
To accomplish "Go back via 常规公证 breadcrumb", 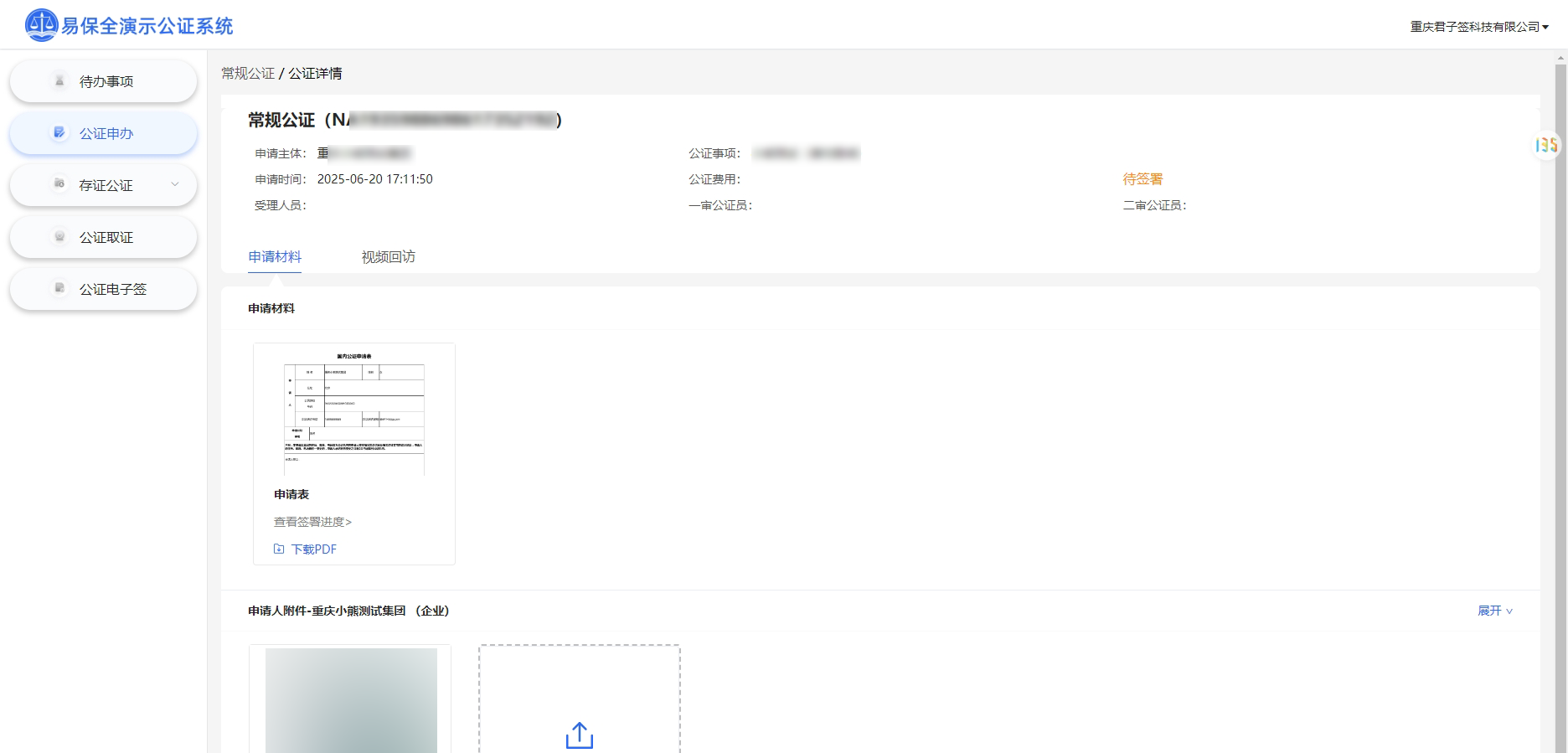I will coord(248,74).
